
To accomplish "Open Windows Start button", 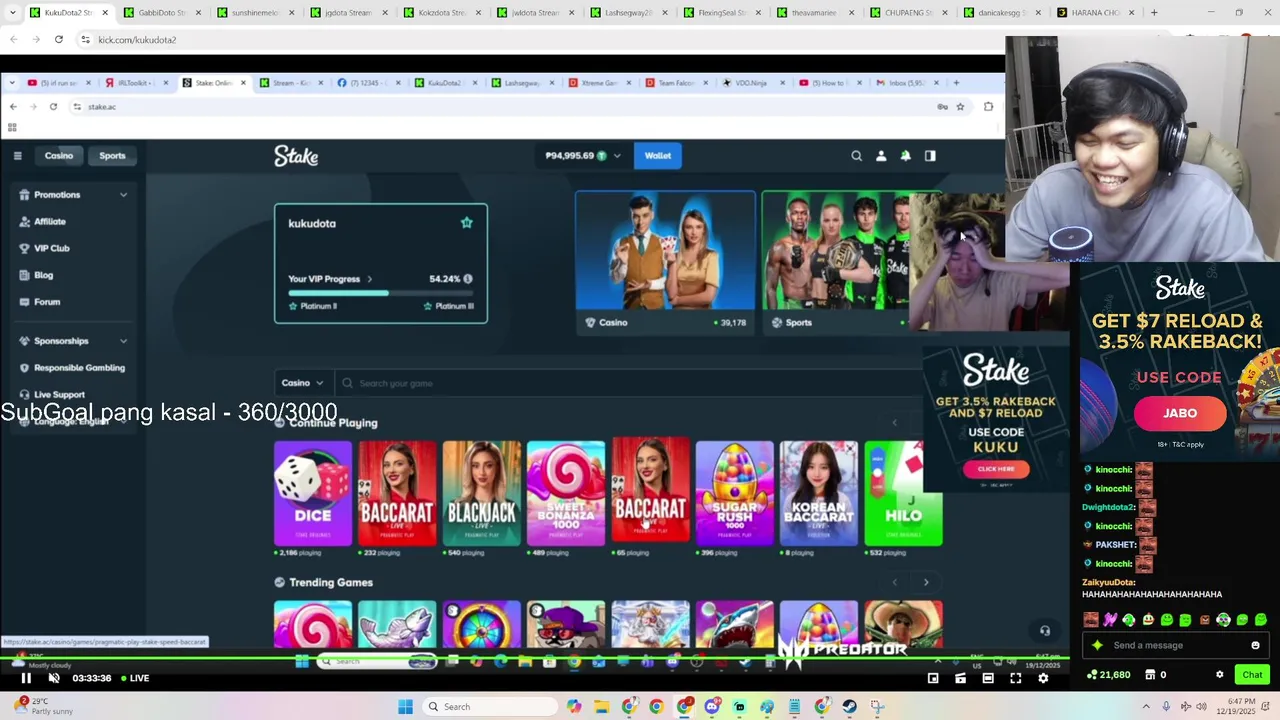I will 405,707.
